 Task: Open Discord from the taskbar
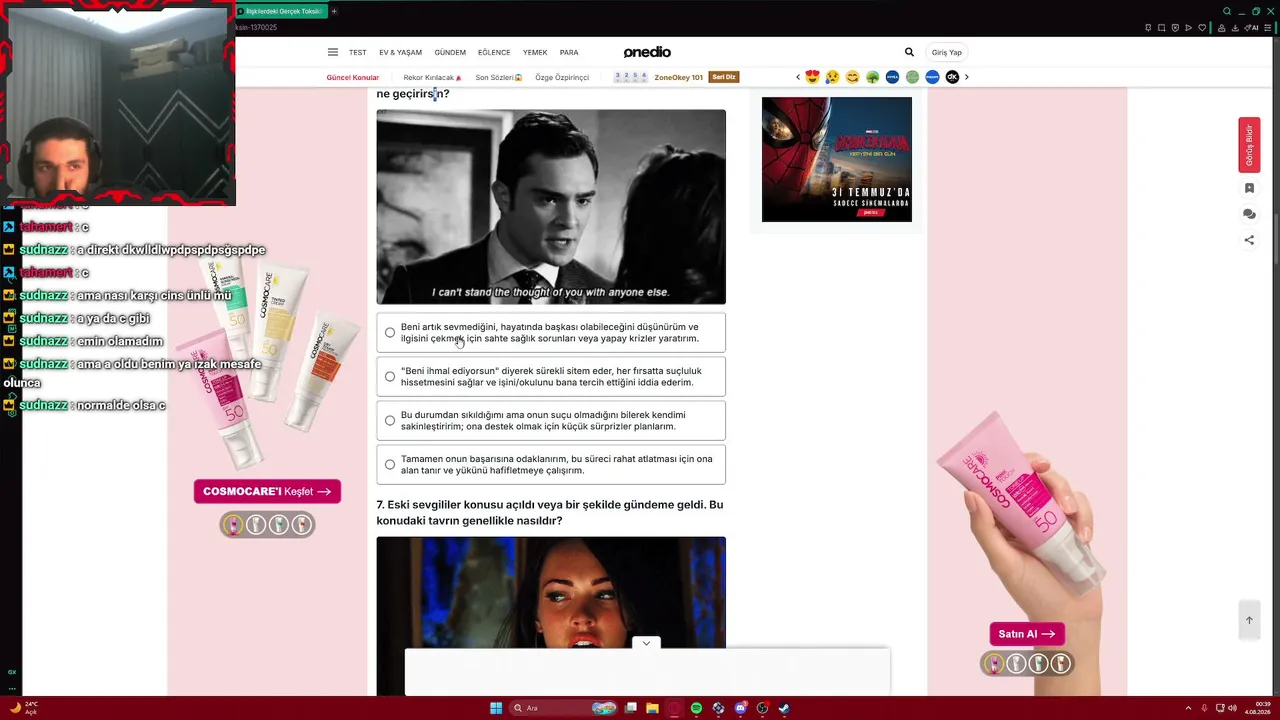pos(740,708)
